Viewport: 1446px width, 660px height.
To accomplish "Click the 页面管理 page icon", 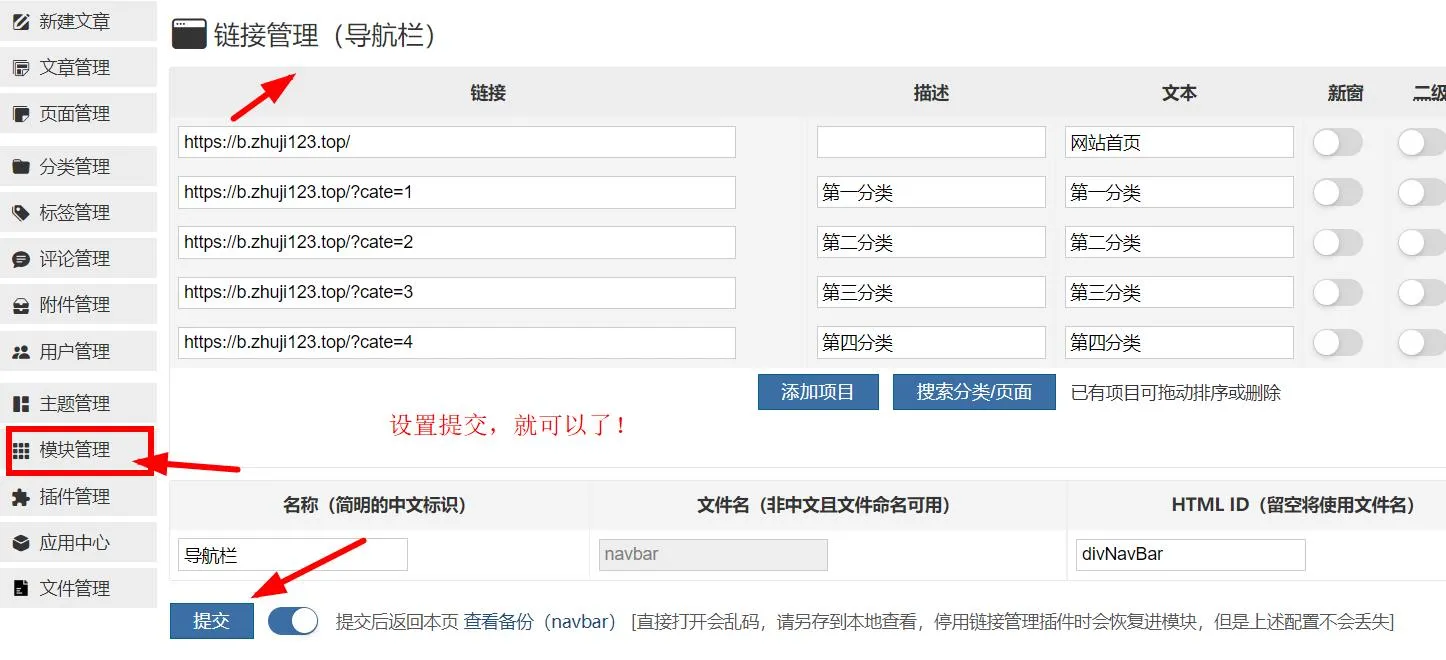I will [21, 114].
